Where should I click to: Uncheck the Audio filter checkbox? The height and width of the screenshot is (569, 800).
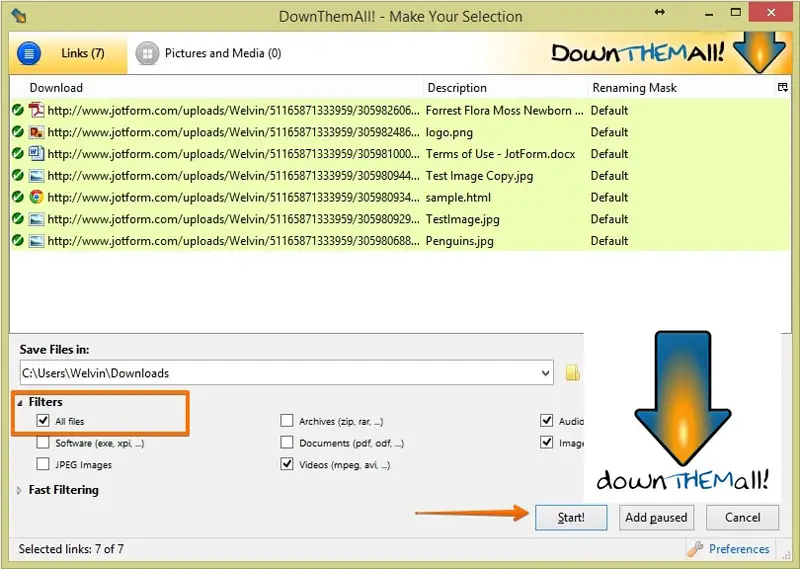546,420
